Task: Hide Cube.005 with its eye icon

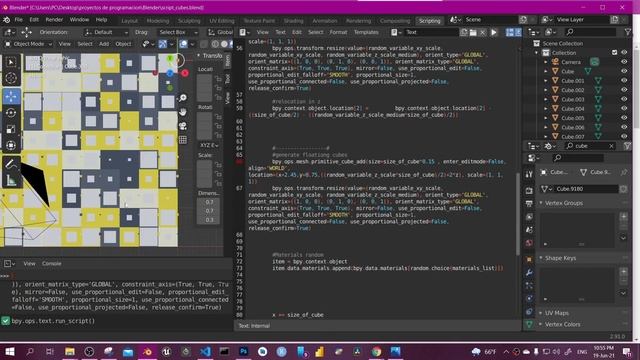Action: (624, 118)
